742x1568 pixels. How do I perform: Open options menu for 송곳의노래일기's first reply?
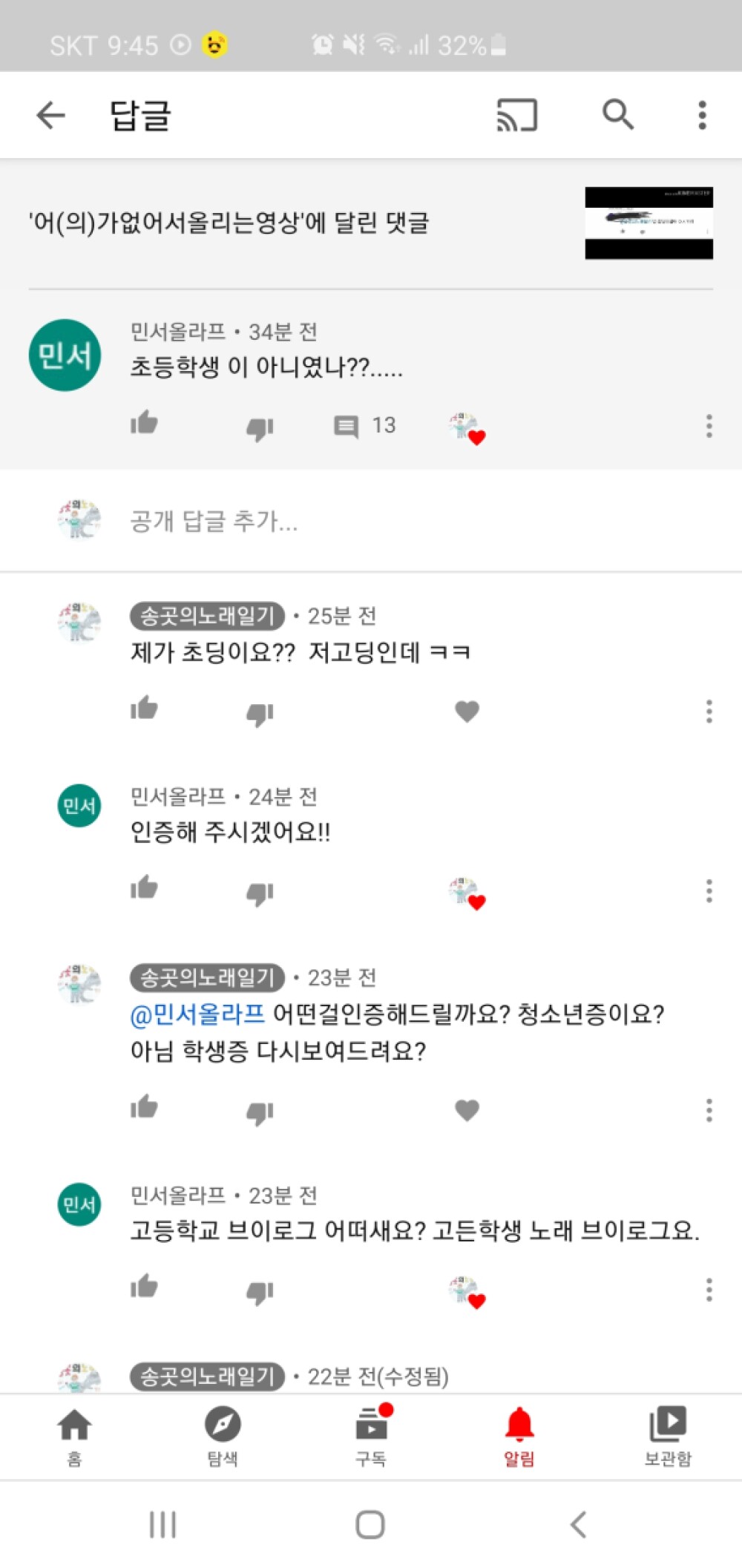(x=709, y=711)
